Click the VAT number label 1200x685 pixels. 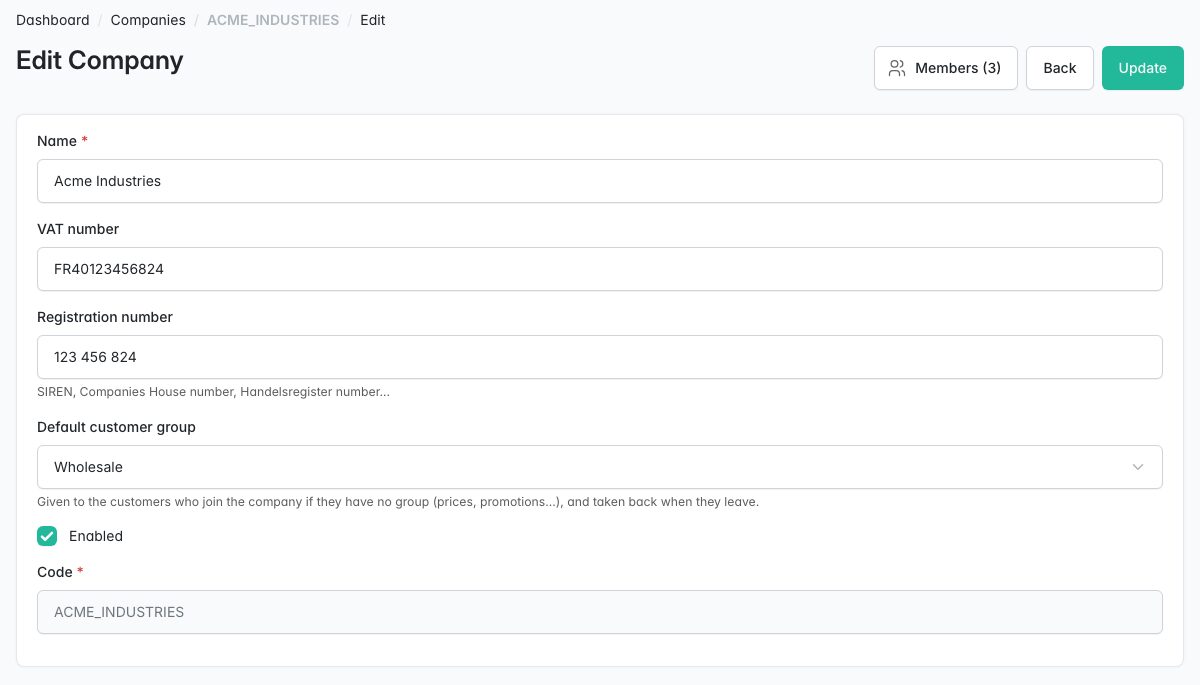point(78,229)
